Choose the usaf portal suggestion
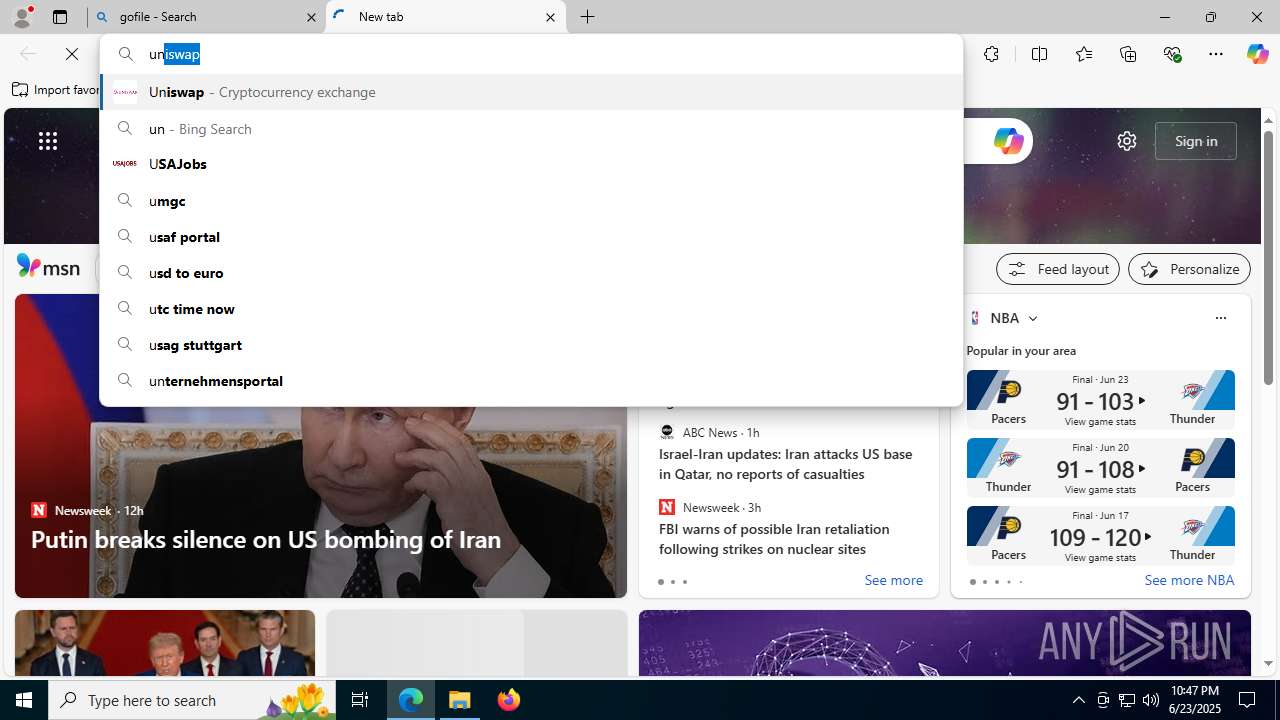 pyautogui.click(x=531, y=236)
